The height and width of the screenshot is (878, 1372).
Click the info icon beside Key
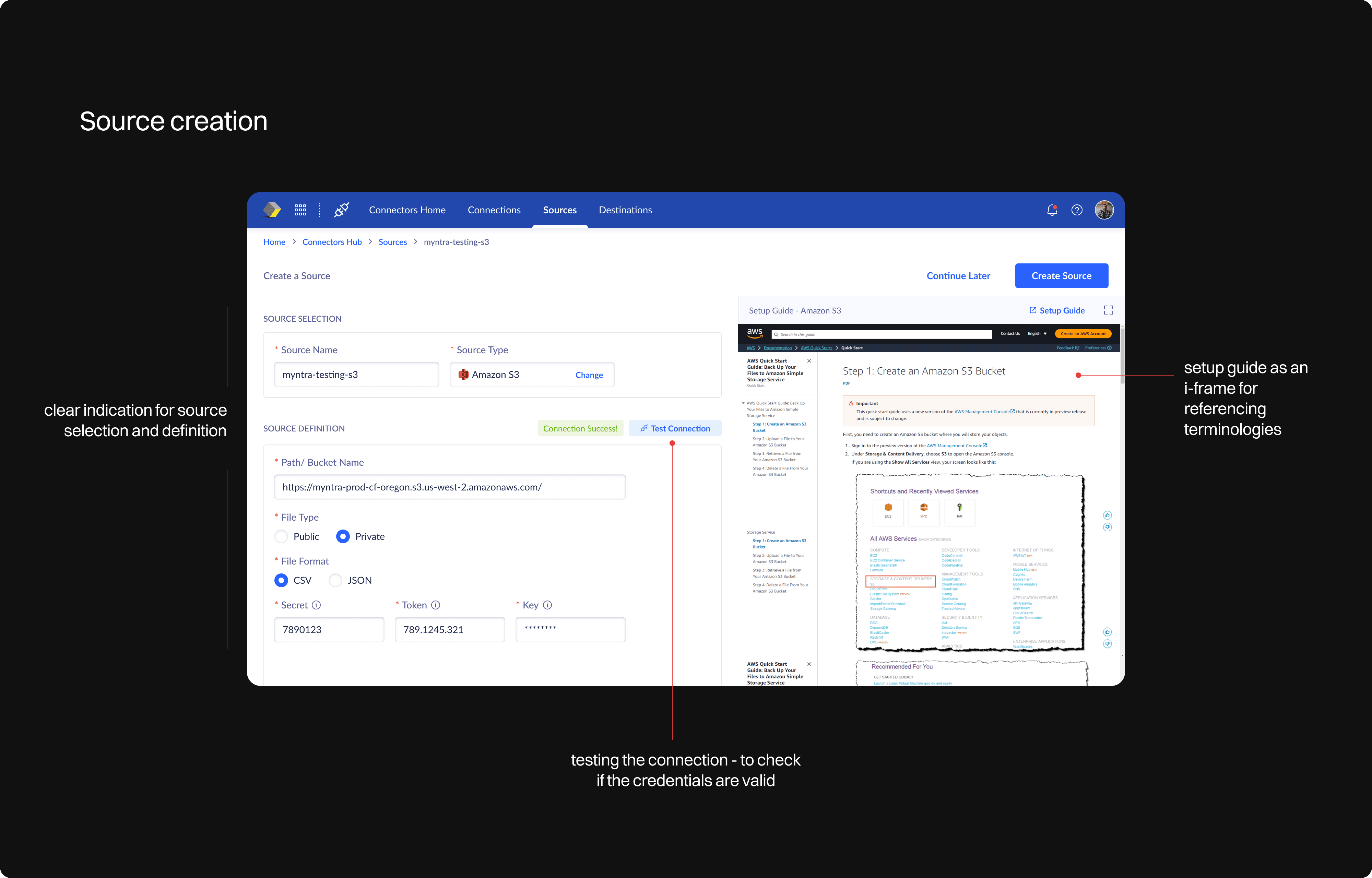547,605
